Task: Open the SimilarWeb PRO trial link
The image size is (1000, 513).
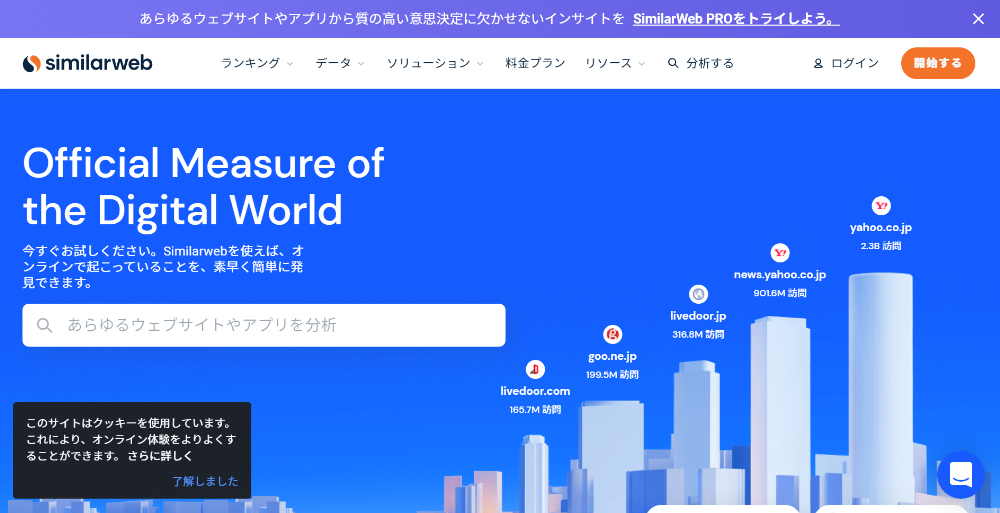Action: pyautogui.click(x=736, y=19)
